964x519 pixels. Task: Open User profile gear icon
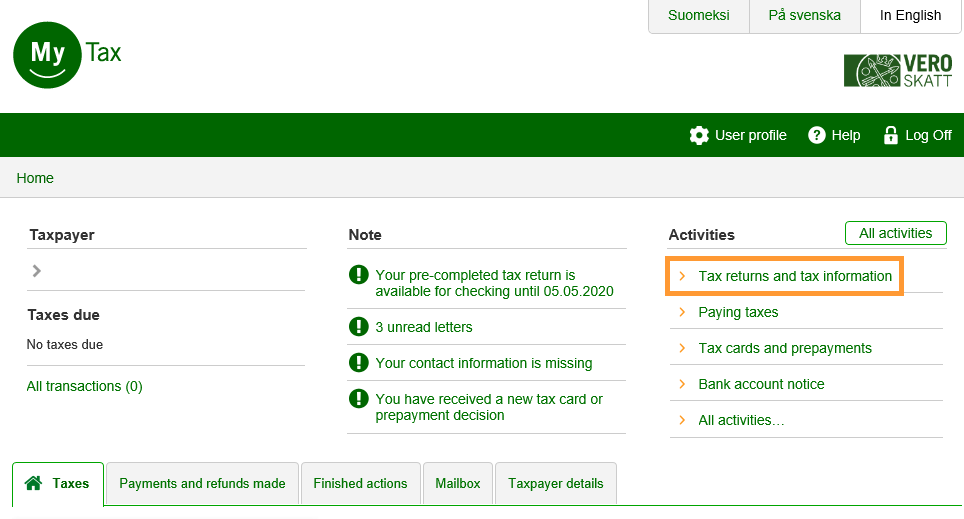coord(699,135)
